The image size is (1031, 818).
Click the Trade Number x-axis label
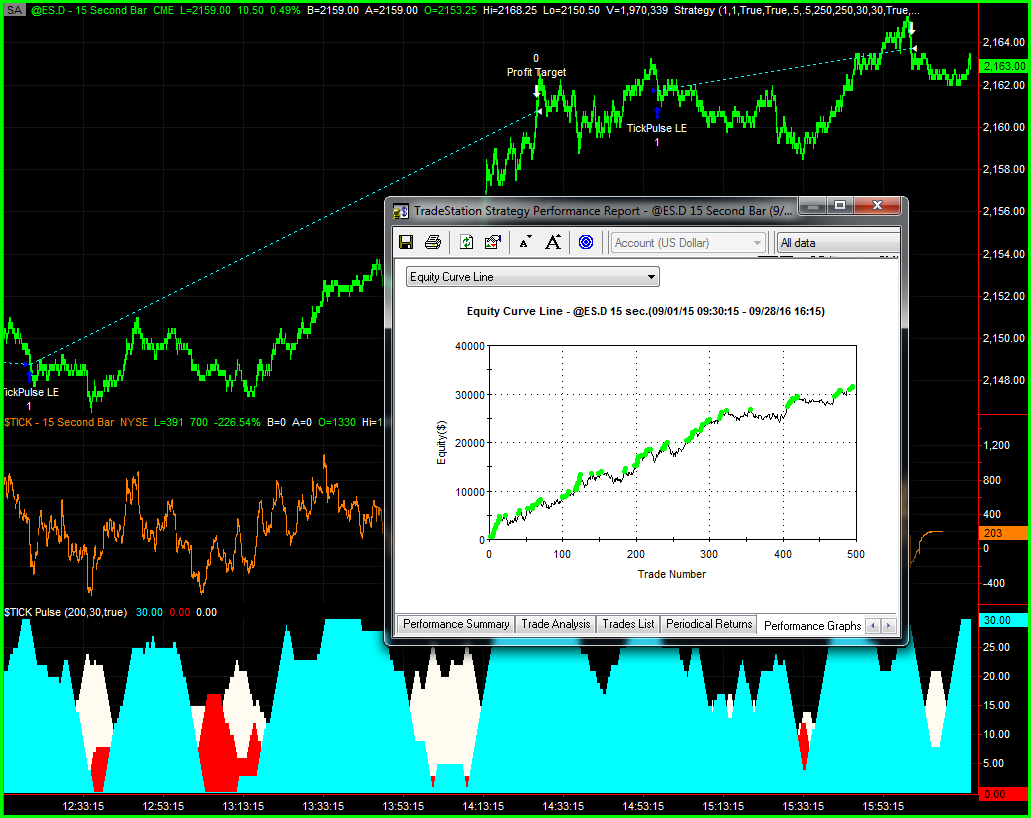coord(671,574)
